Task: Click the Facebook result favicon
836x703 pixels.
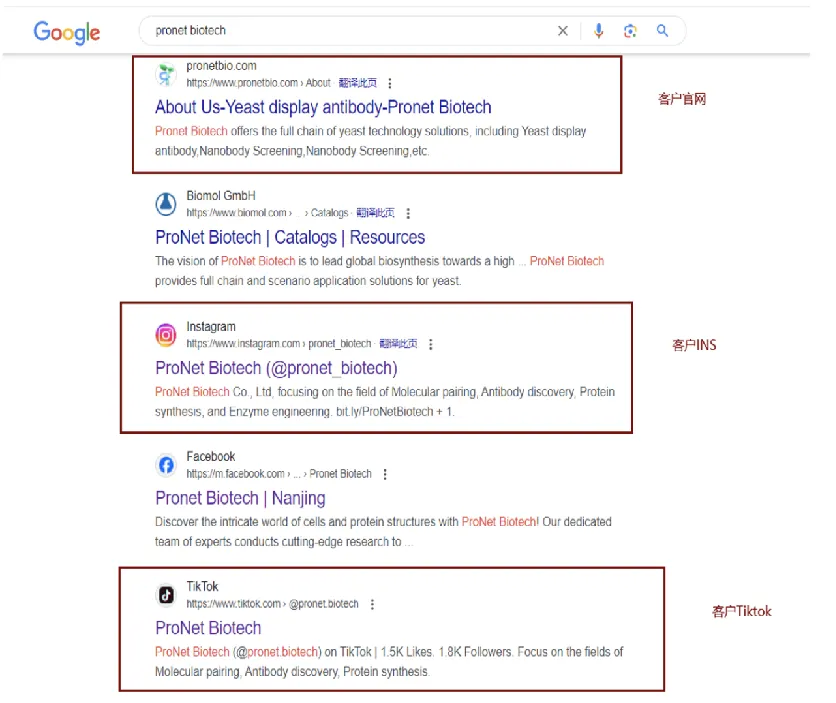Action: 166,465
